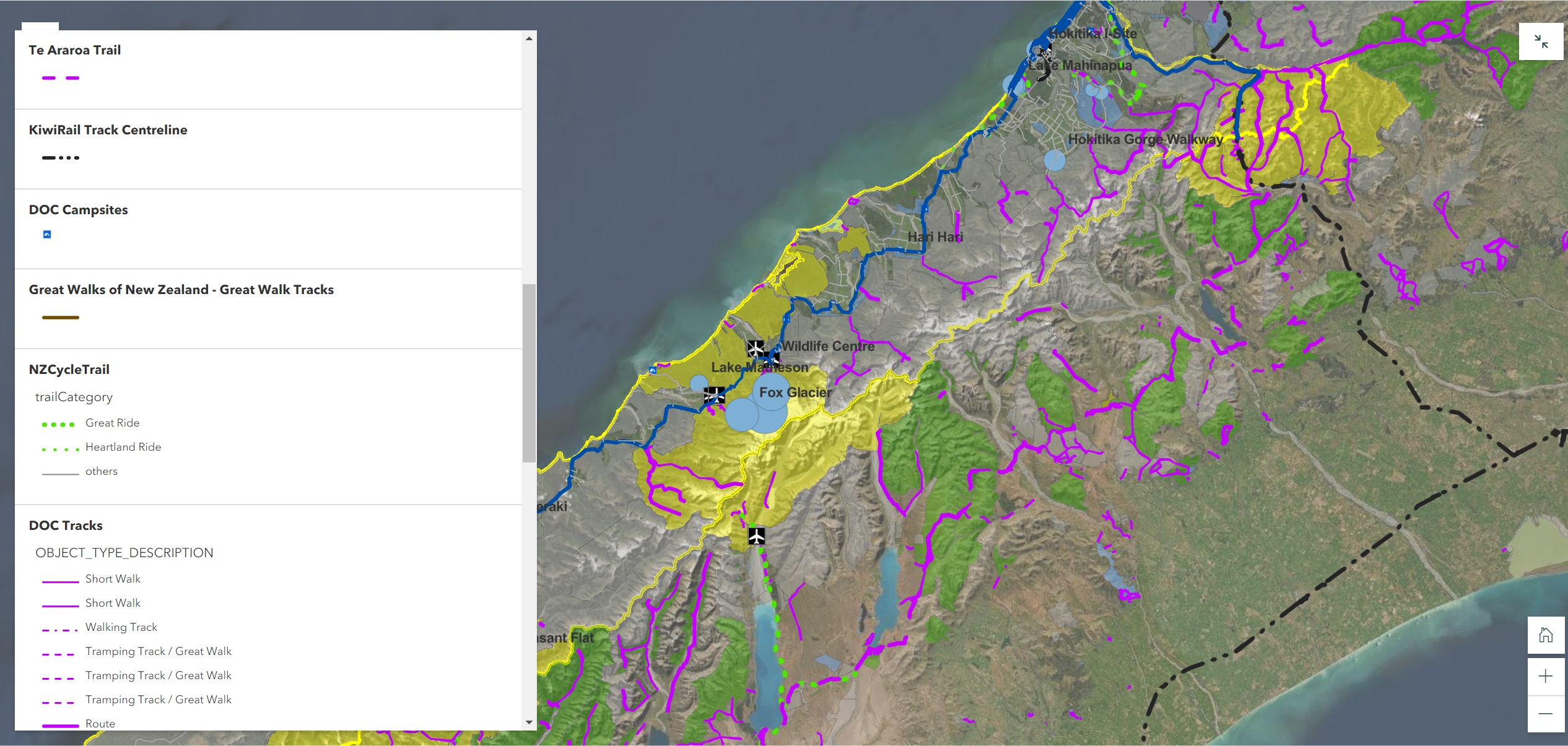Click the campsite marker on the coast west of Lake Matheson

tap(652, 370)
